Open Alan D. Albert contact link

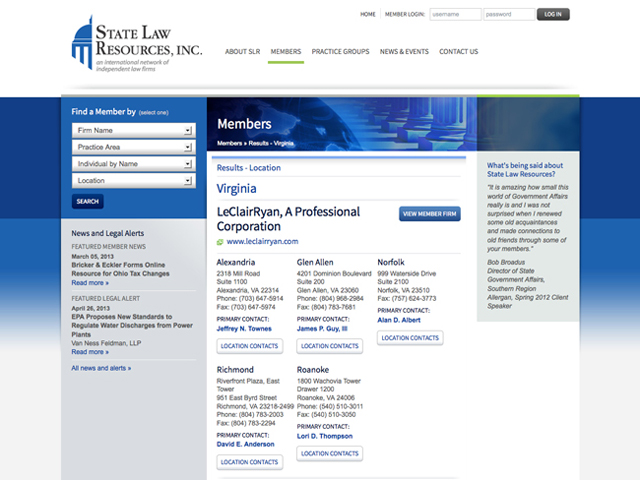point(399,320)
